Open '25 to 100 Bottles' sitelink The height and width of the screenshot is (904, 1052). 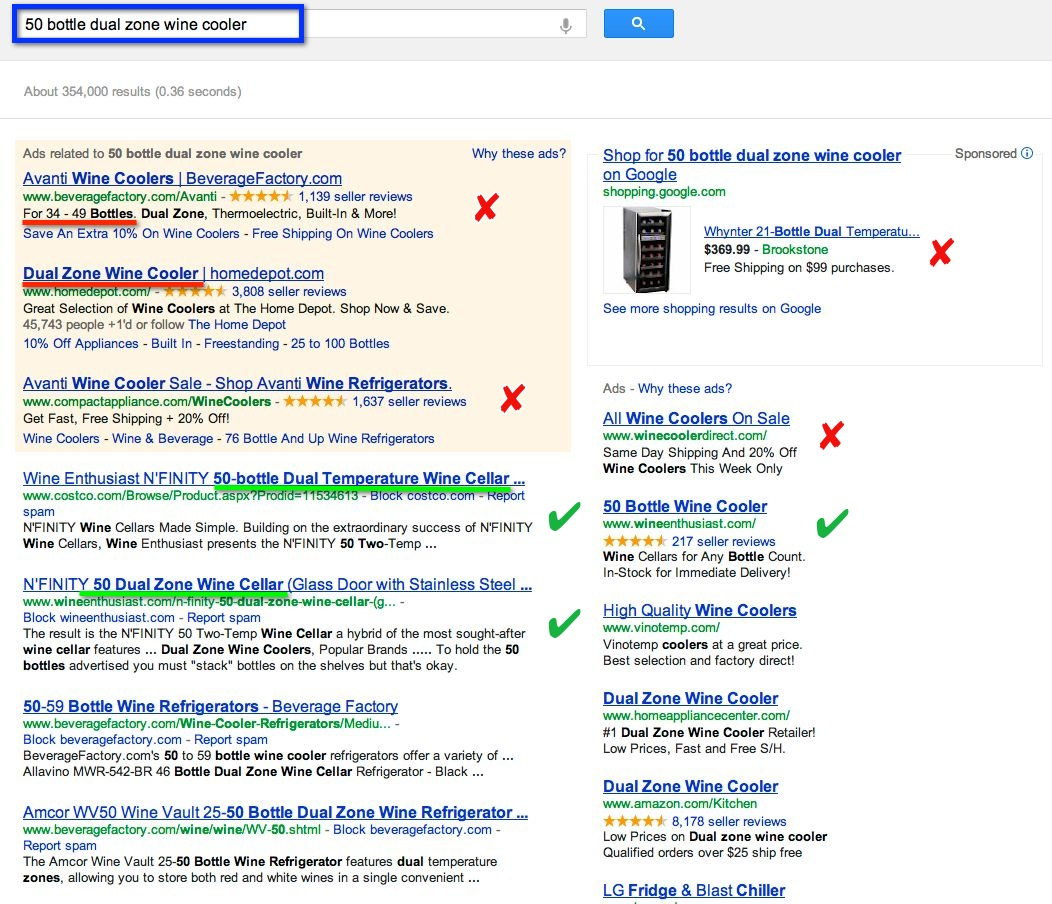tap(339, 344)
